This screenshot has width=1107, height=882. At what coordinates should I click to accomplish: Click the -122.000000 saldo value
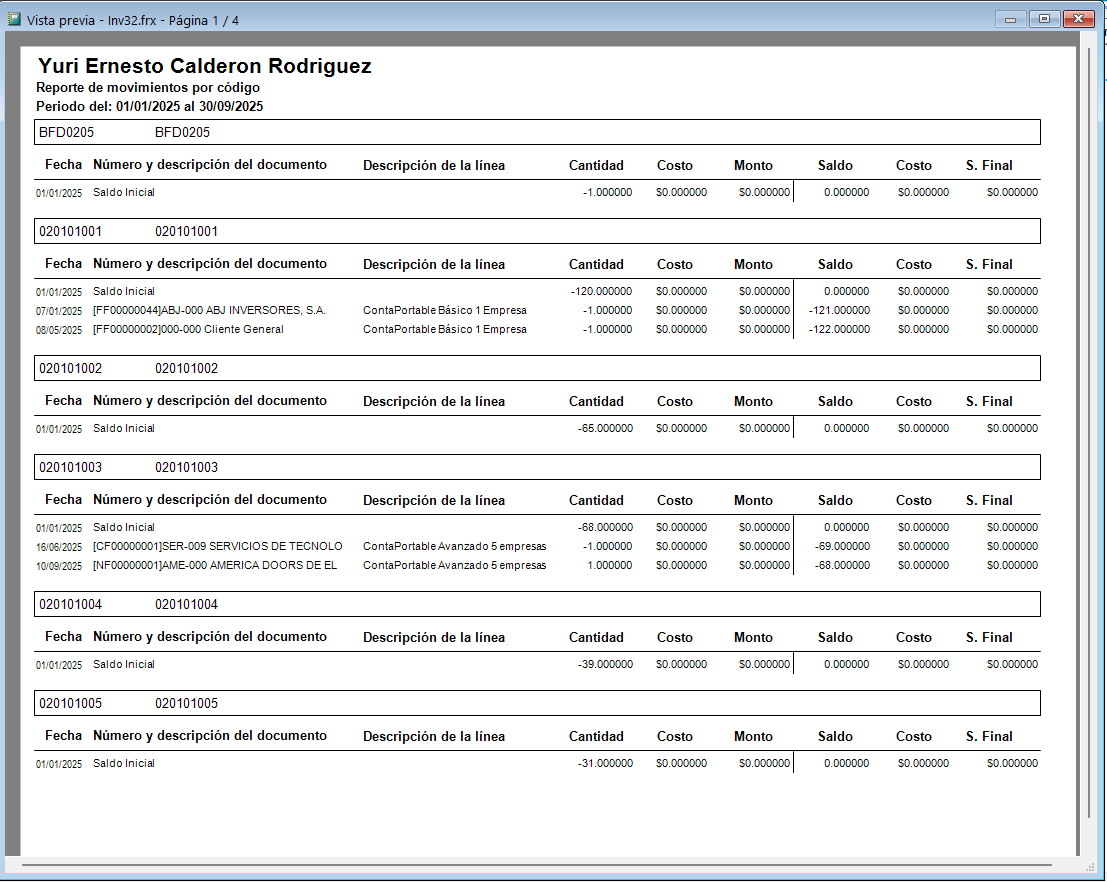(839, 330)
